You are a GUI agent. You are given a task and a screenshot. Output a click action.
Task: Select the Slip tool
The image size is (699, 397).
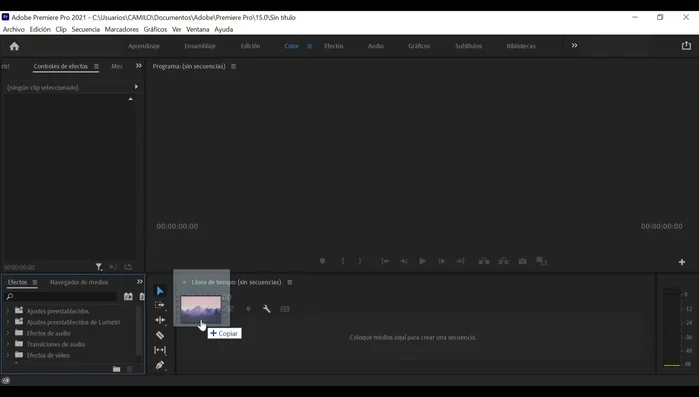(160, 350)
